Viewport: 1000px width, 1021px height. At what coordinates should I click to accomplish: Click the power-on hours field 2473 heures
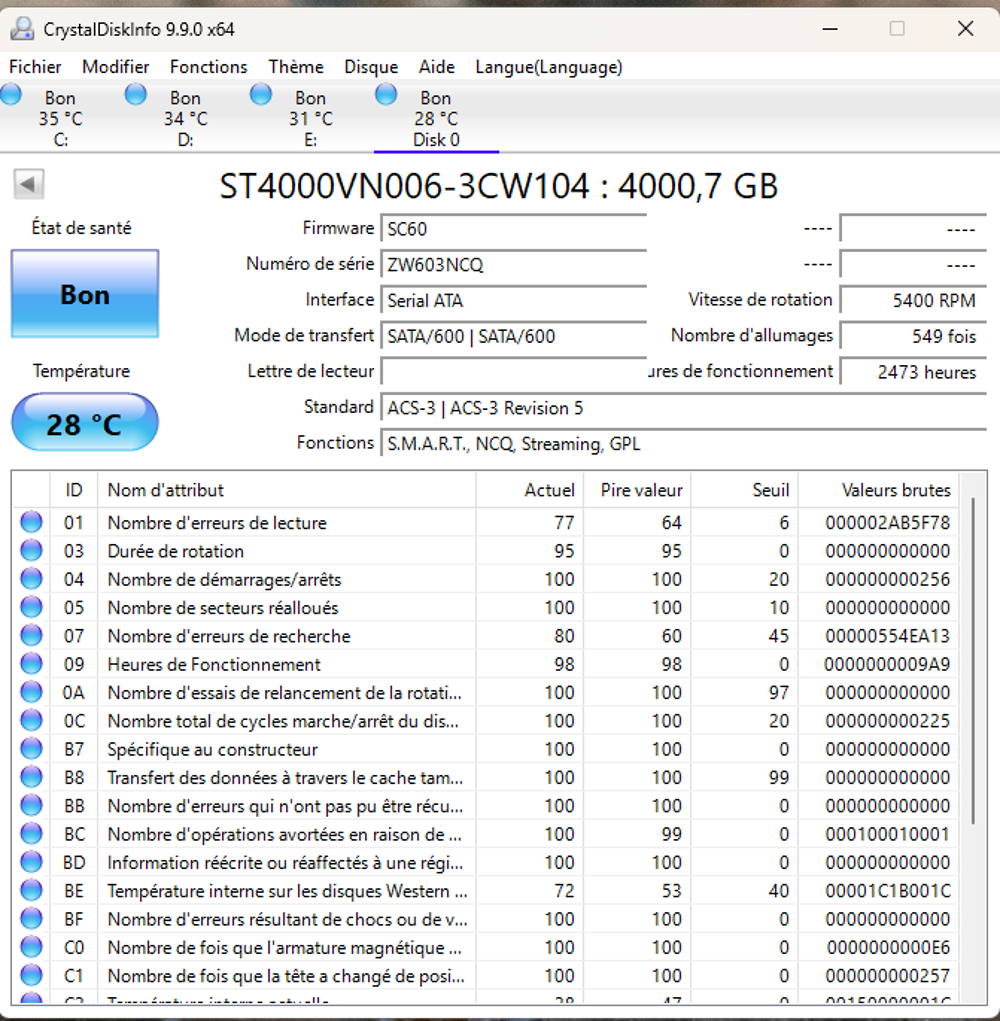pyautogui.click(x=913, y=372)
